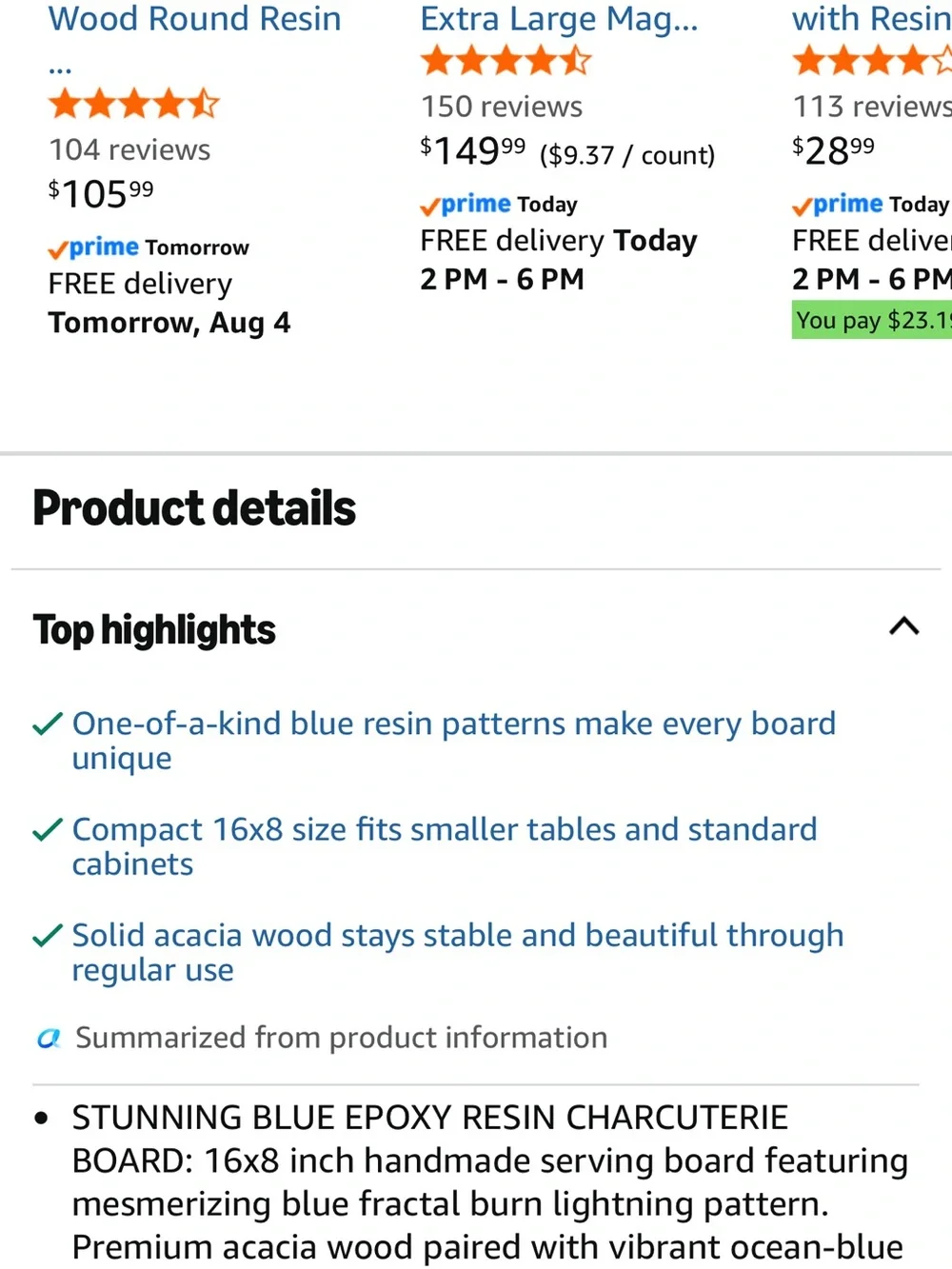Image resolution: width=952 pixels, height=1269 pixels.
Task: Click the AI icon beside Summarized from product information
Action: coord(49,1038)
